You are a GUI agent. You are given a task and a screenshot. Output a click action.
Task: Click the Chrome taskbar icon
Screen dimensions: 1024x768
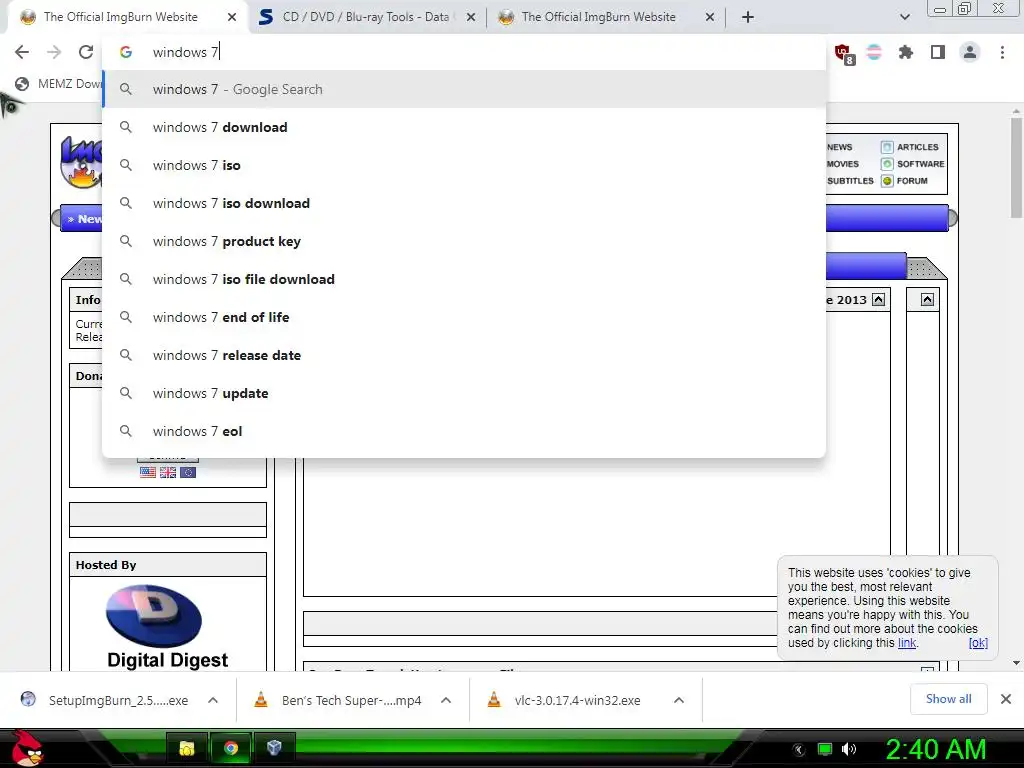coord(230,748)
